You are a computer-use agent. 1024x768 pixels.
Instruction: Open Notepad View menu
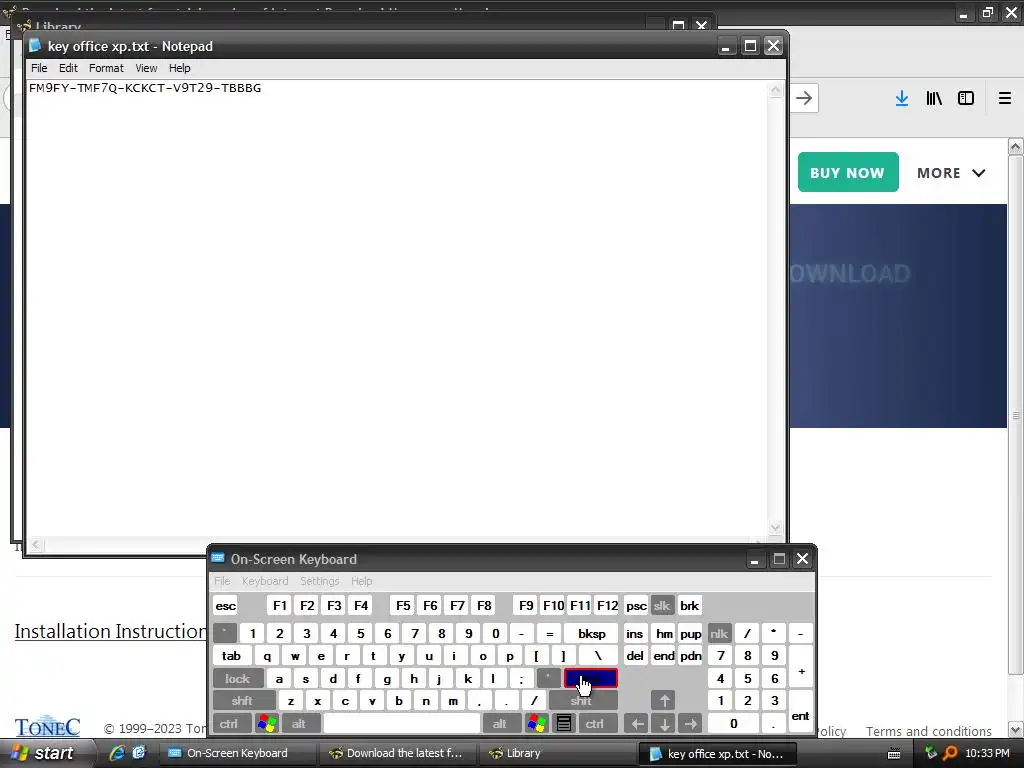[x=146, y=68]
